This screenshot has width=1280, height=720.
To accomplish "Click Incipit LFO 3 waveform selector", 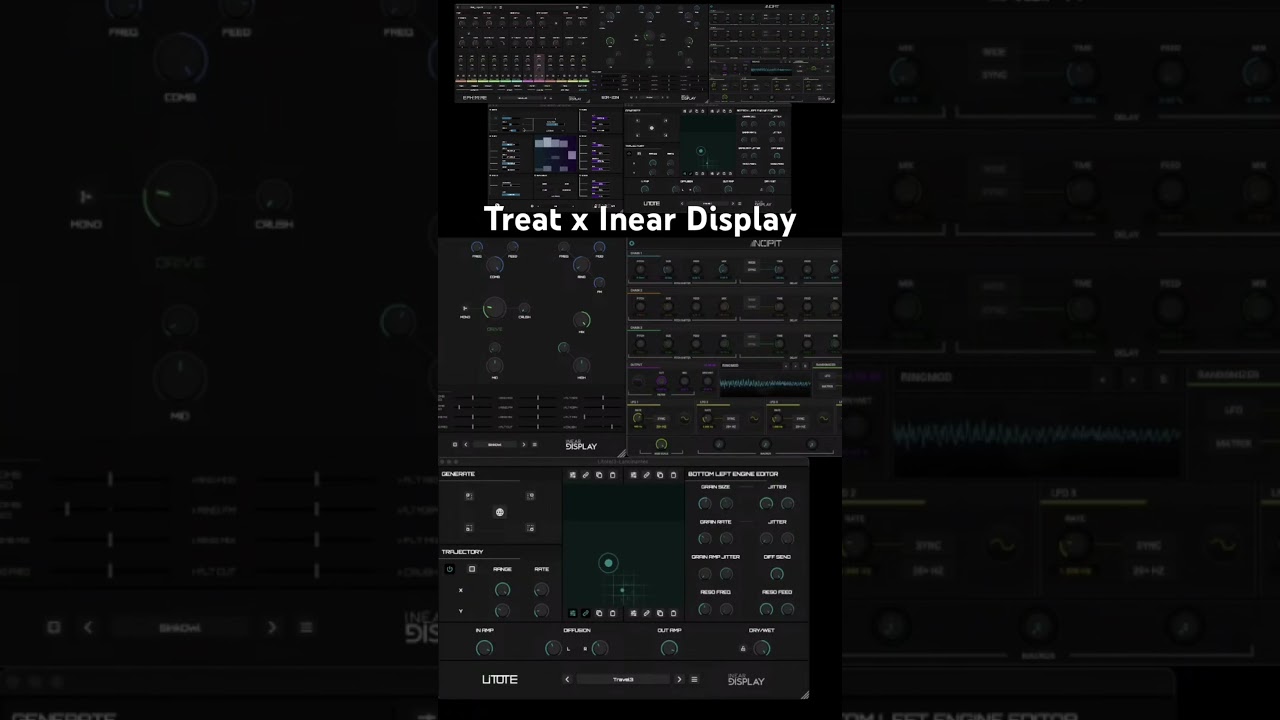I will click(x=823, y=419).
